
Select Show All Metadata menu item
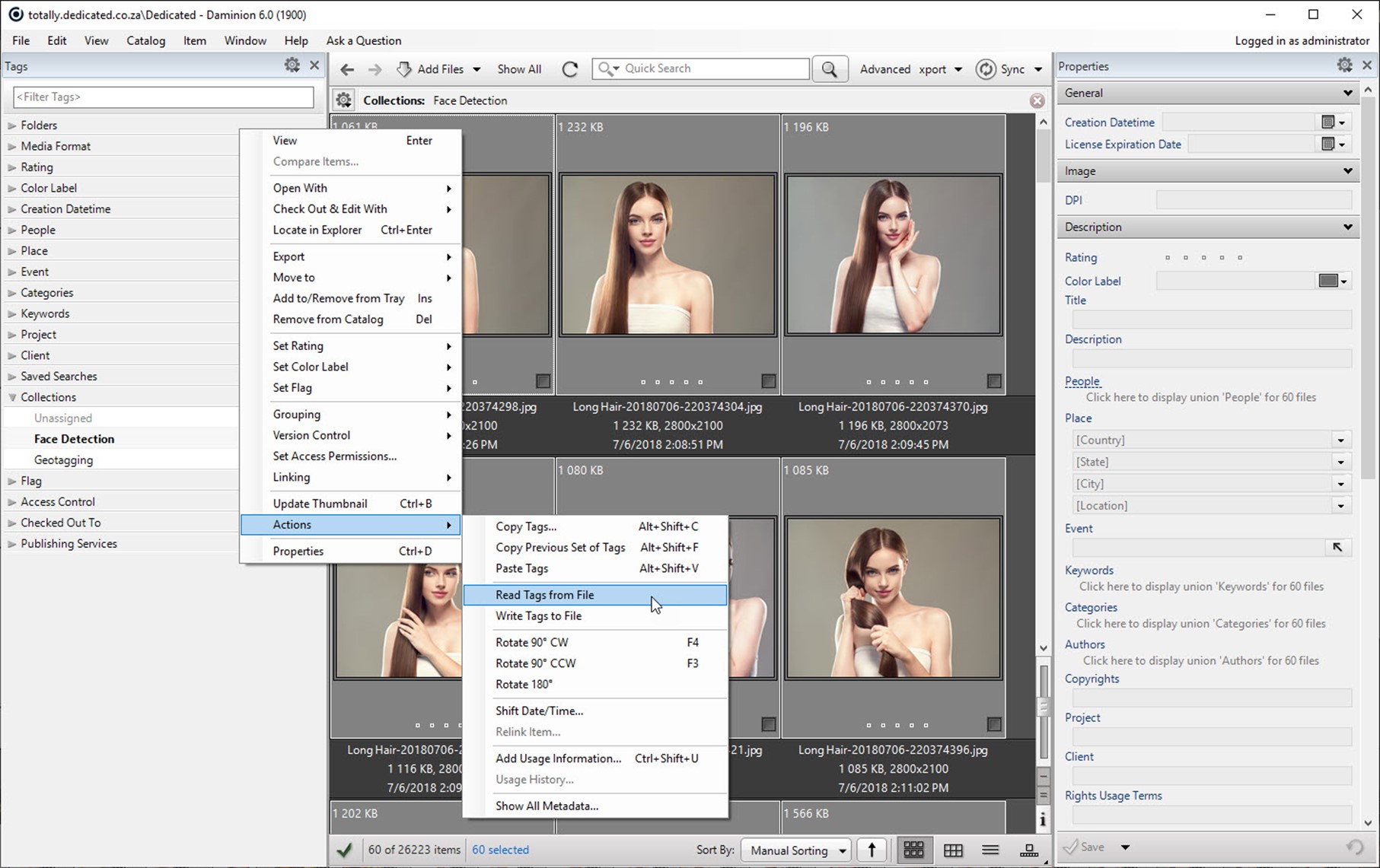[x=547, y=806]
